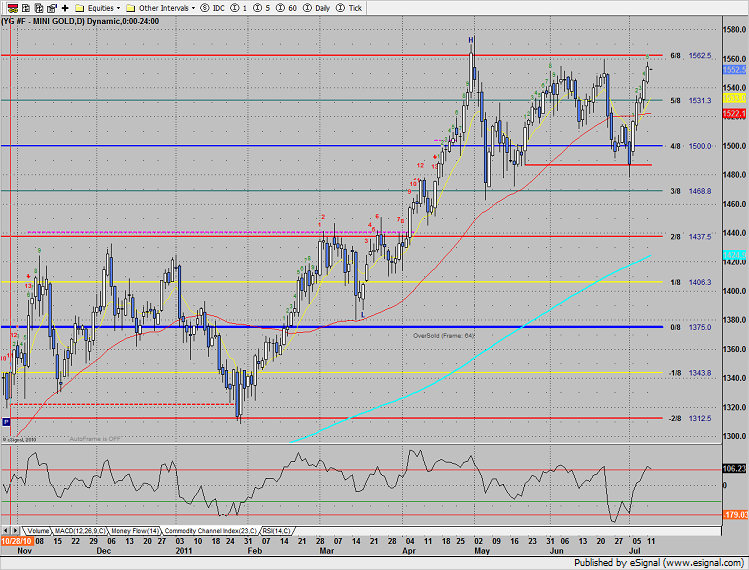
Task: Open the Volume study tab
Action: pos(37,530)
